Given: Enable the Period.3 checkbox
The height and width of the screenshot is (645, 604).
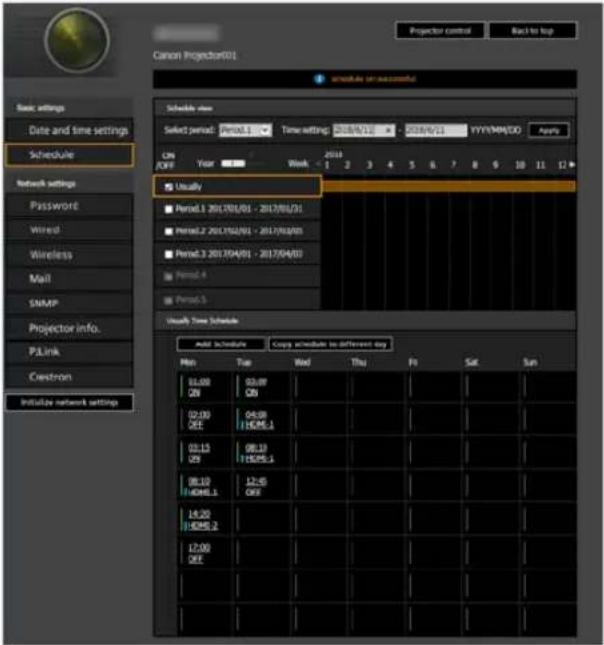Looking at the screenshot, I should [x=168, y=254].
